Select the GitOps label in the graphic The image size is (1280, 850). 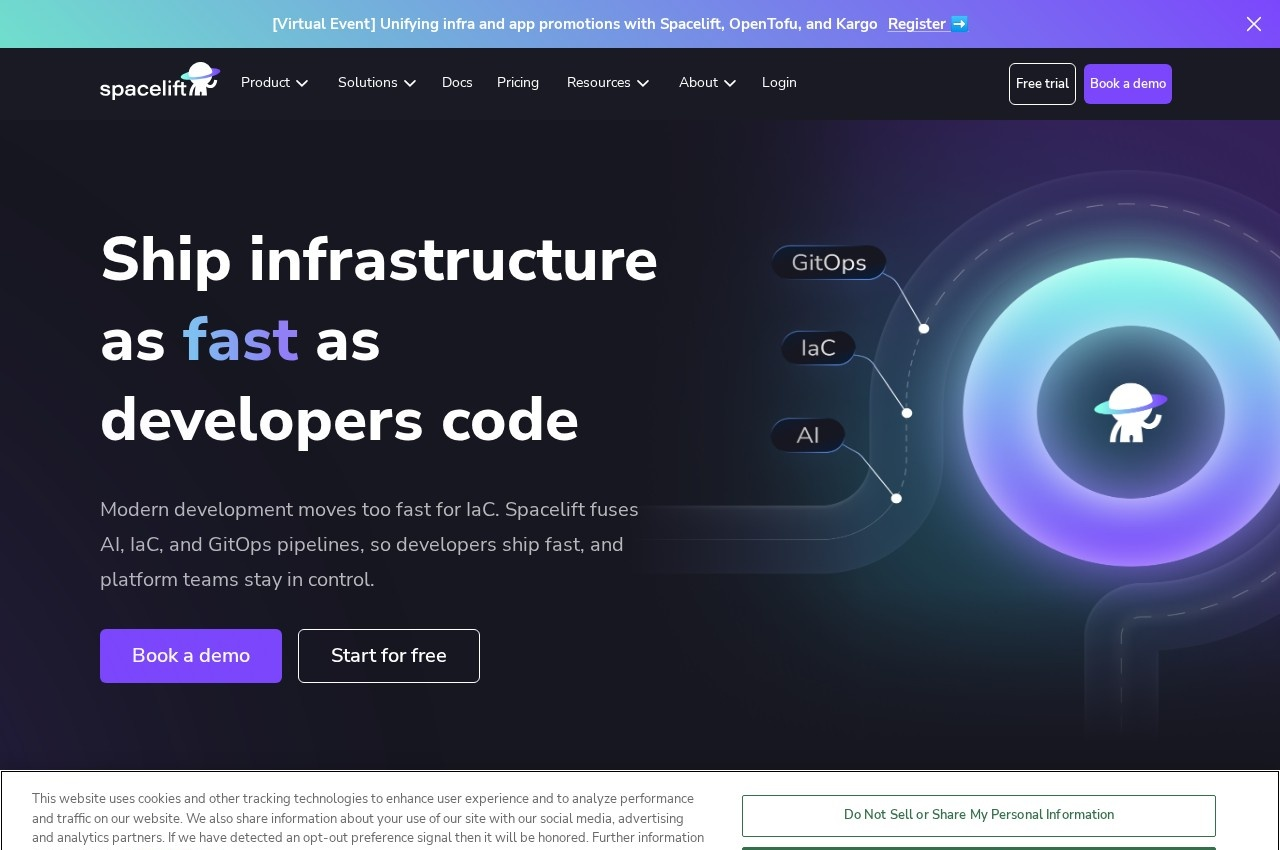coord(829,262)
